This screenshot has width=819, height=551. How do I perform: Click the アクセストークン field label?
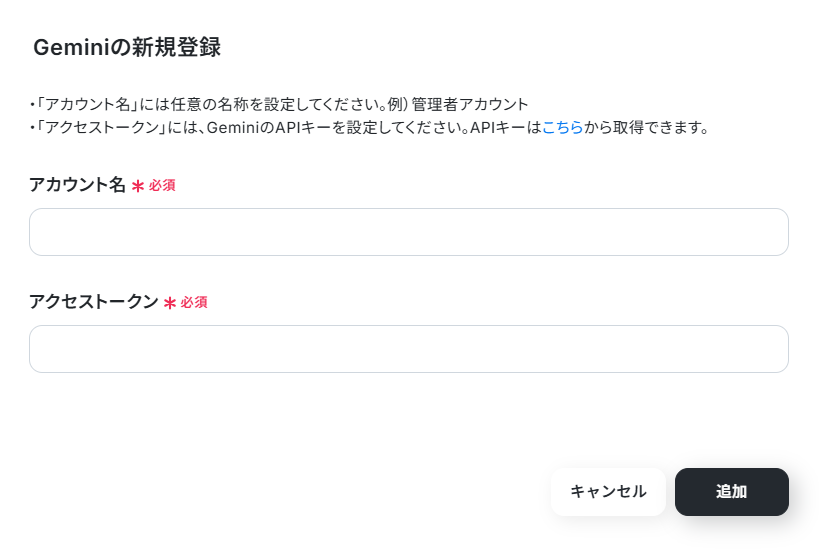93,302
